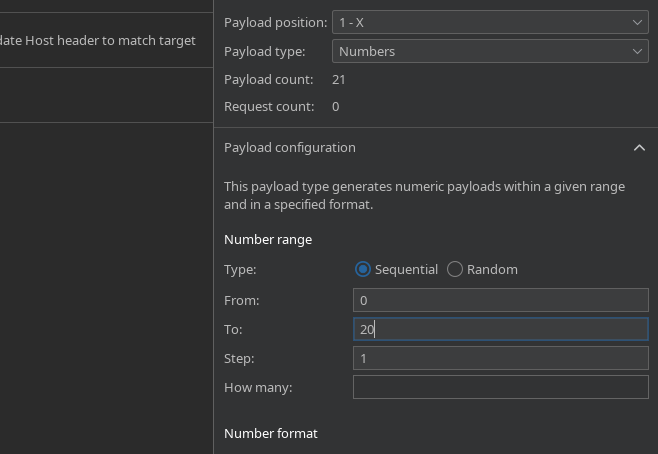Click the Request count value 0

click(x=336, y=106)
